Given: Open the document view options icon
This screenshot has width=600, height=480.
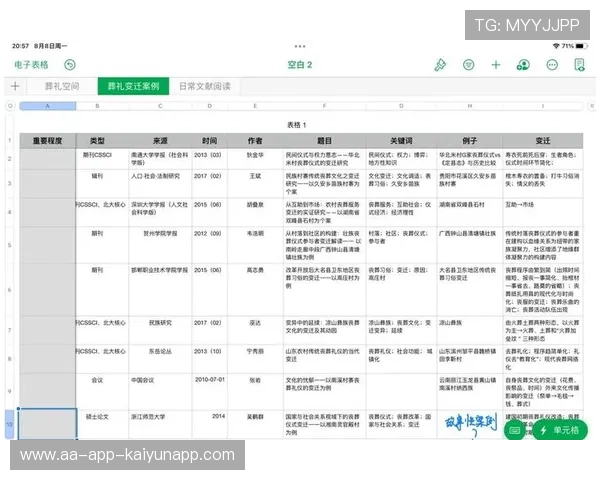Looking at the screenshot, I should pos(579,65).
